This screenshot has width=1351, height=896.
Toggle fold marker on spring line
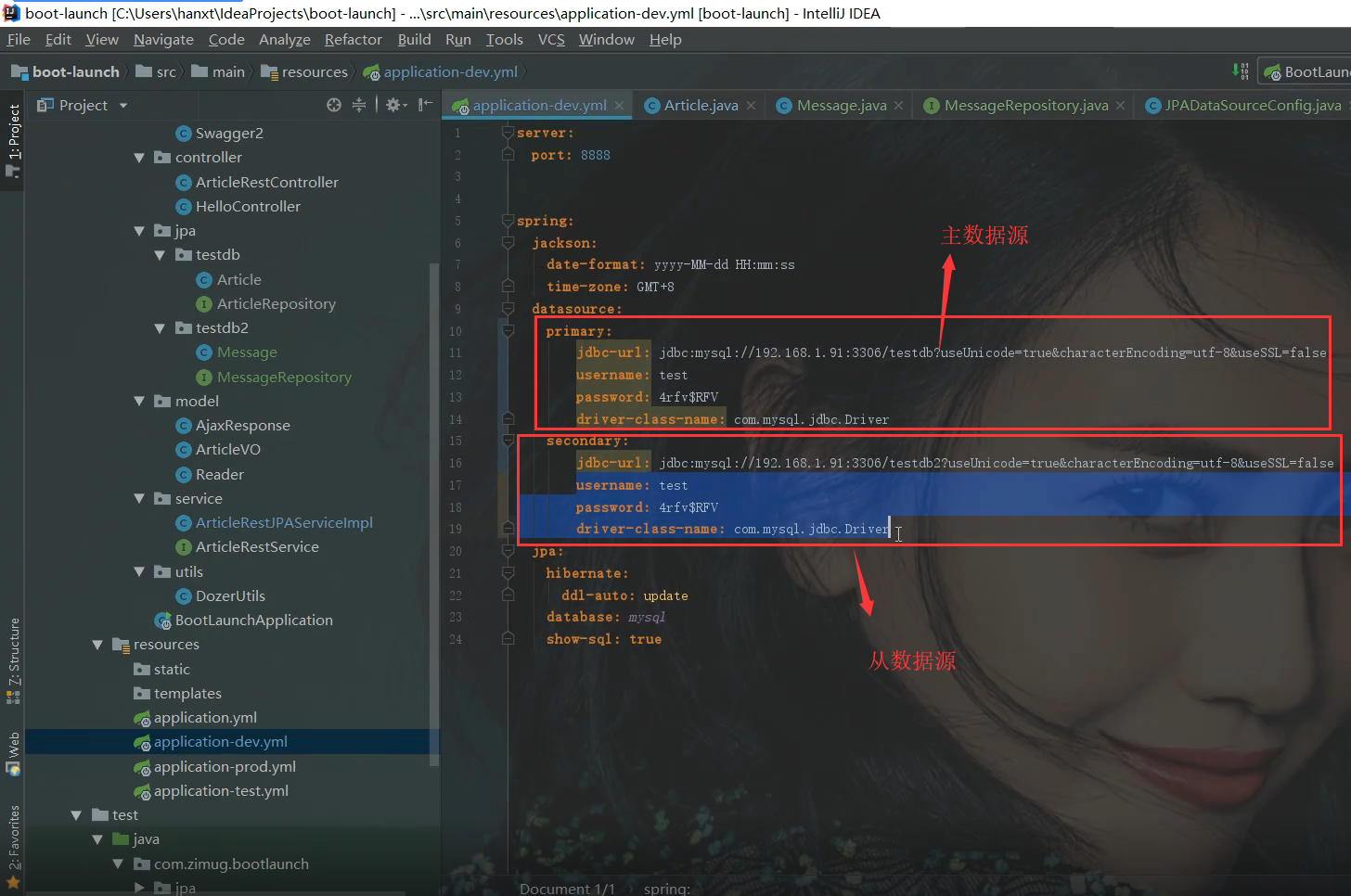click(508, 221)
